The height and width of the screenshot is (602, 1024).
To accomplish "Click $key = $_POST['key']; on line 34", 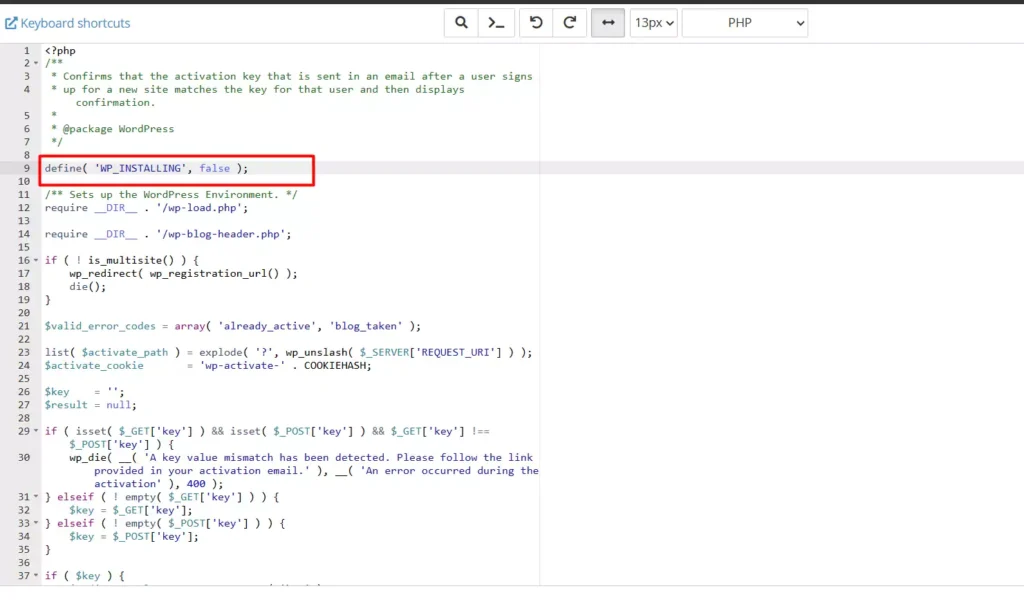I will click(x=134, y=537).
